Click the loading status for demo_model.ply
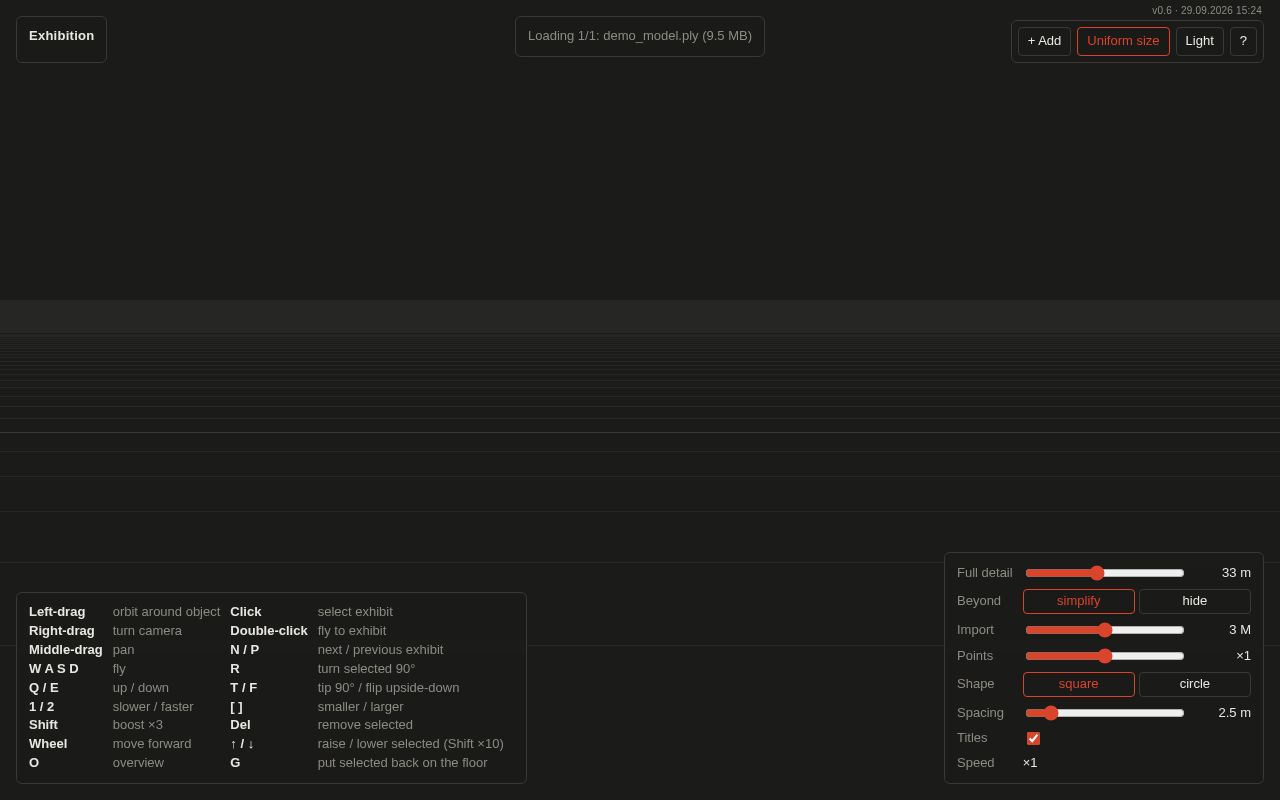The width and height of the screenshot is (1280, 800). (x=640, y=36)
